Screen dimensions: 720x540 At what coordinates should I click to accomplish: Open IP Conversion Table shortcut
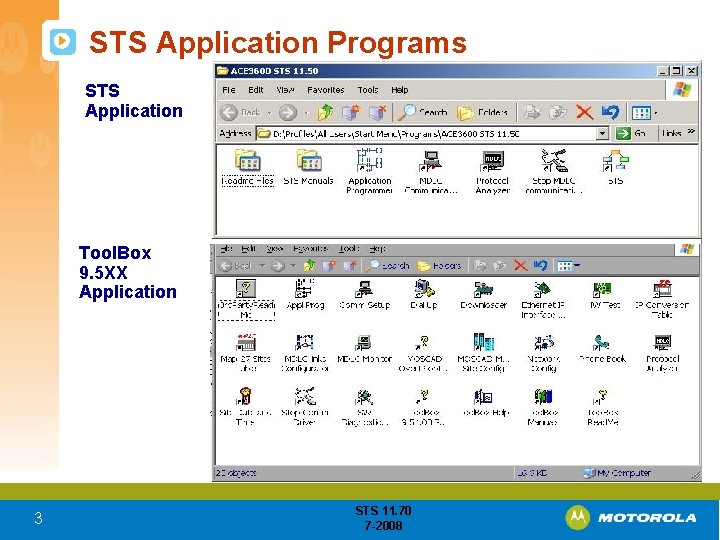click(662, 299)
